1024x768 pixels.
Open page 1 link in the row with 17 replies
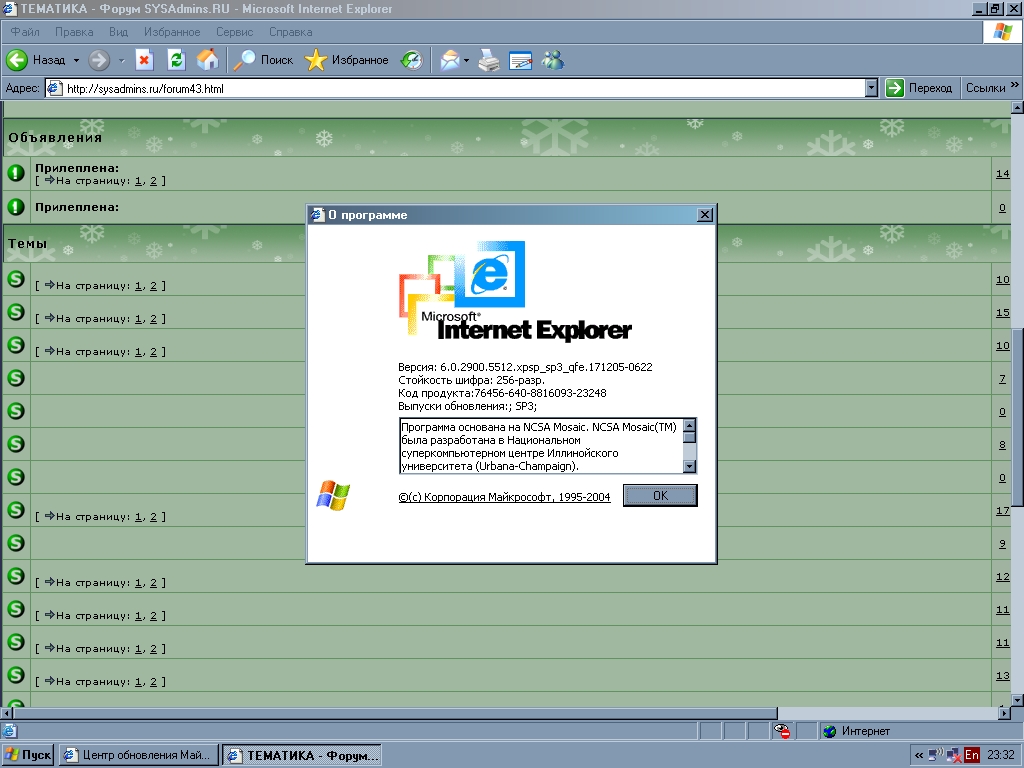point(138,517)
